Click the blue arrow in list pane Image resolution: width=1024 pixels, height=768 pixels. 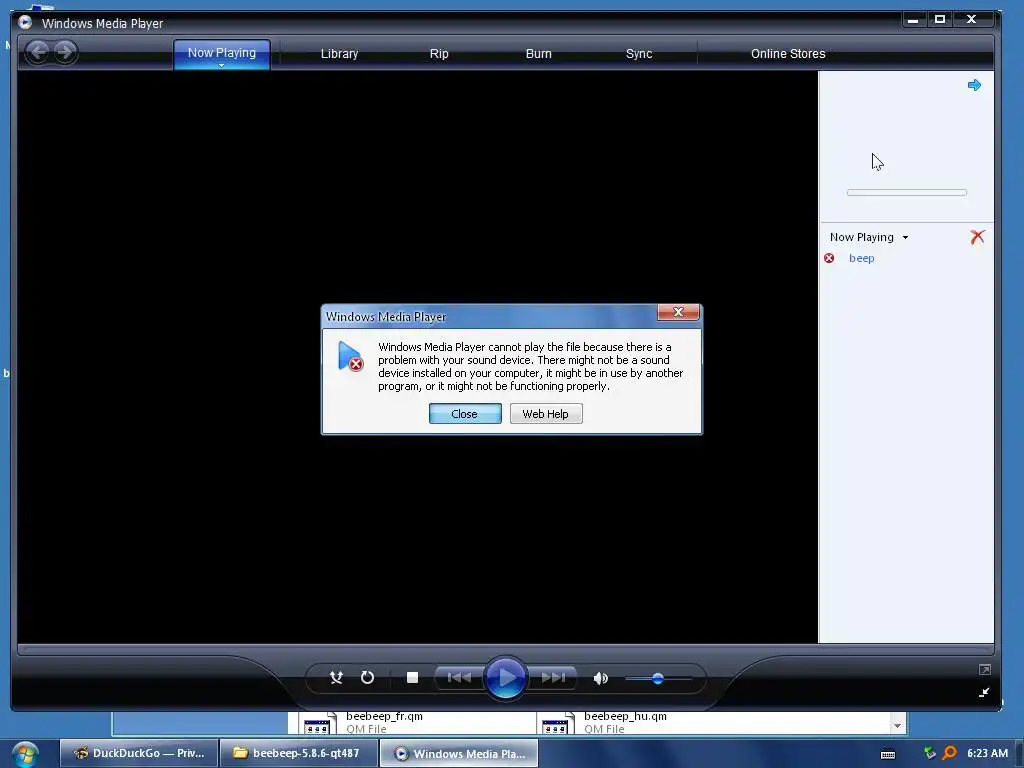pyautogui.click(x=974, y=85)
